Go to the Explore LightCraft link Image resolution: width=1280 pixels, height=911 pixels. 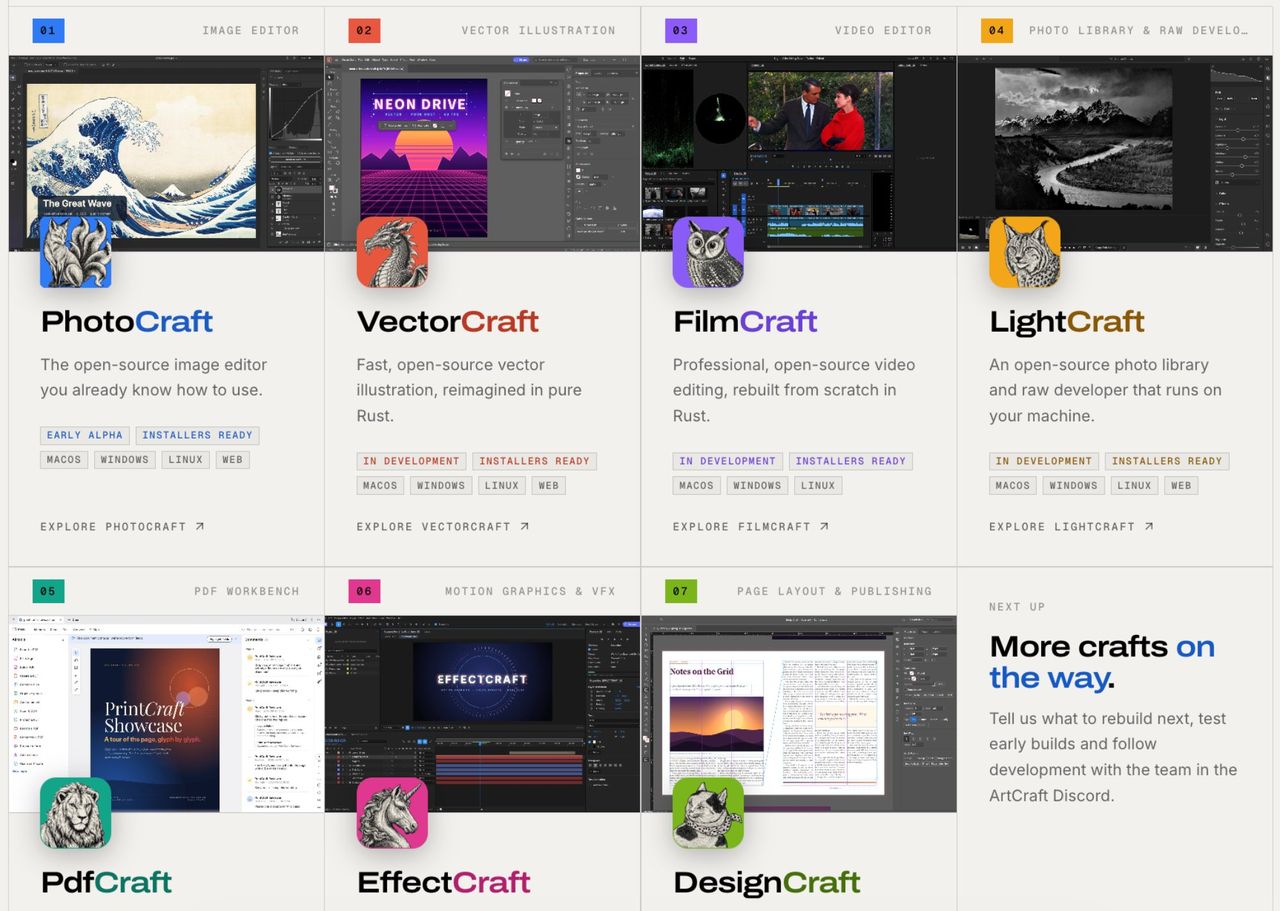(x=1071, y=526)
